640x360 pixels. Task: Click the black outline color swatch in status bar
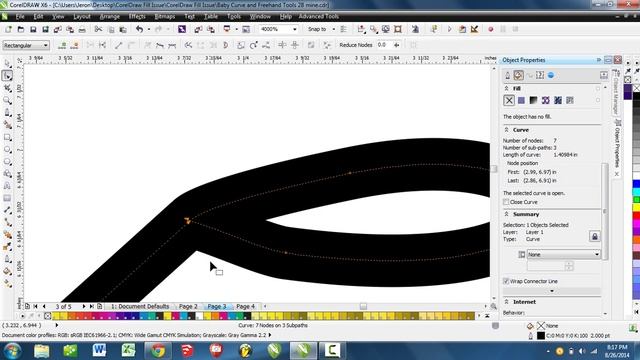[541, 336]
